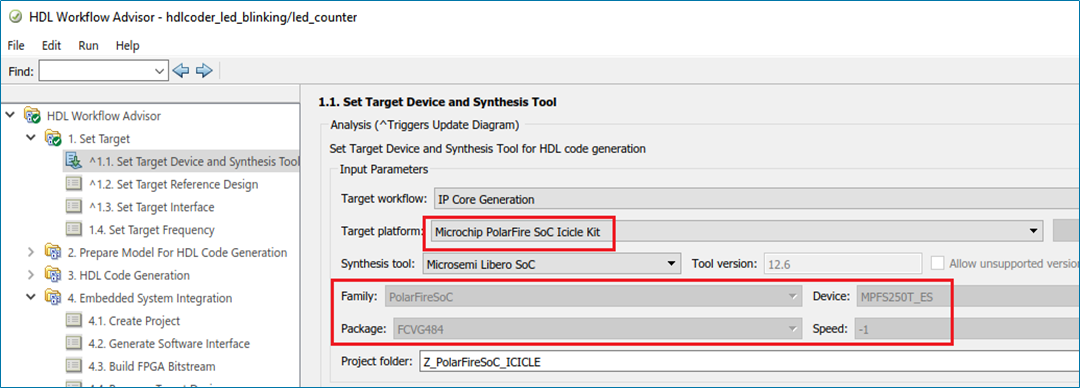Open the Help menu
1080x388 pixels.
click(x=127, y=46)
